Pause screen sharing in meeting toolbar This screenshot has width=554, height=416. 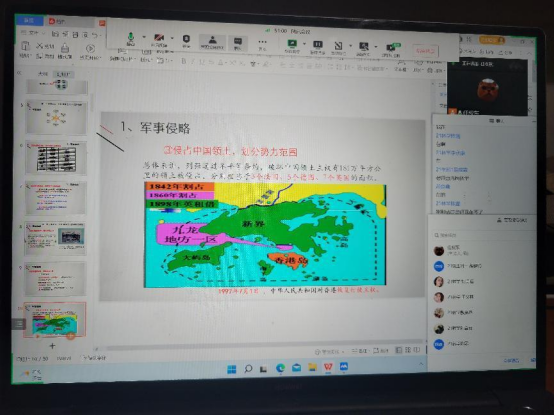tap(317, 46)
